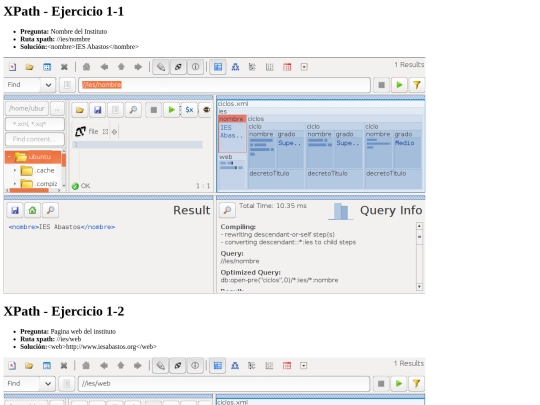This screenshot has height=405, width=540.
Task: Click 'Medio' grado value in map view
Action: coord(405,143)
